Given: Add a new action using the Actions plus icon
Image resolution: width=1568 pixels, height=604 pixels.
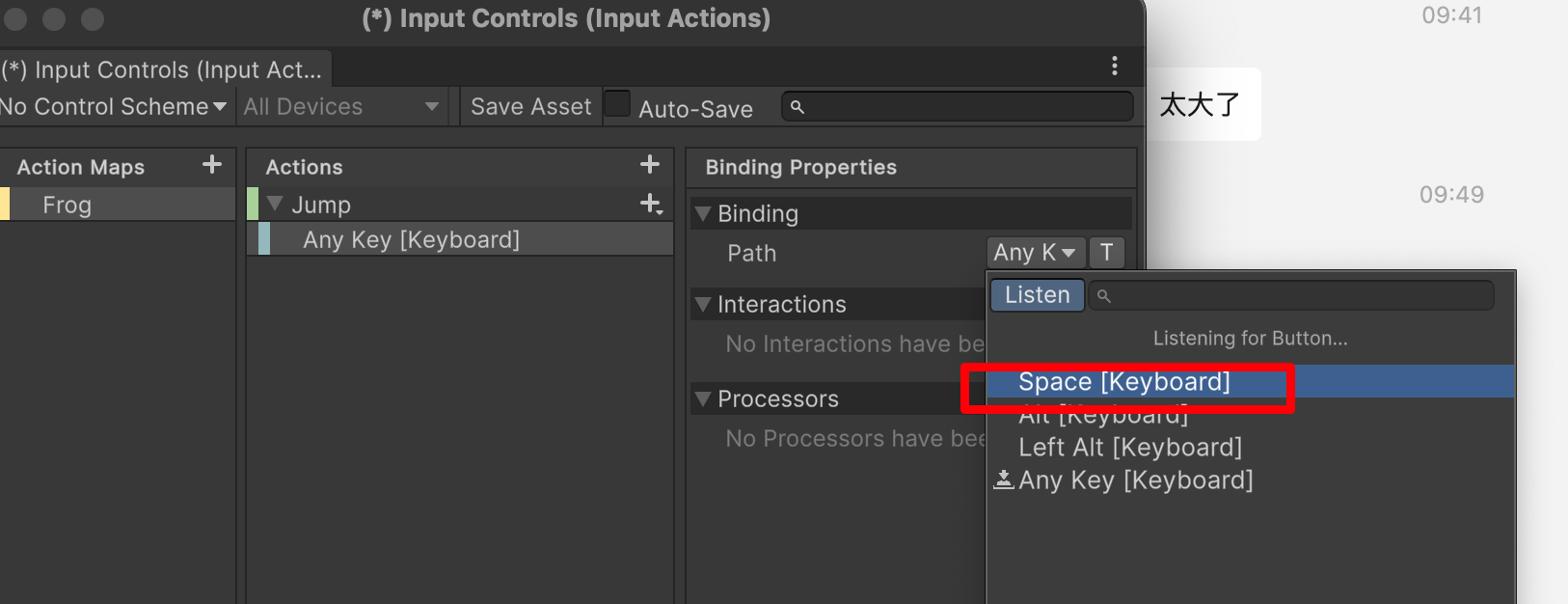Looking at the screenshot, I should click(650, 165).
